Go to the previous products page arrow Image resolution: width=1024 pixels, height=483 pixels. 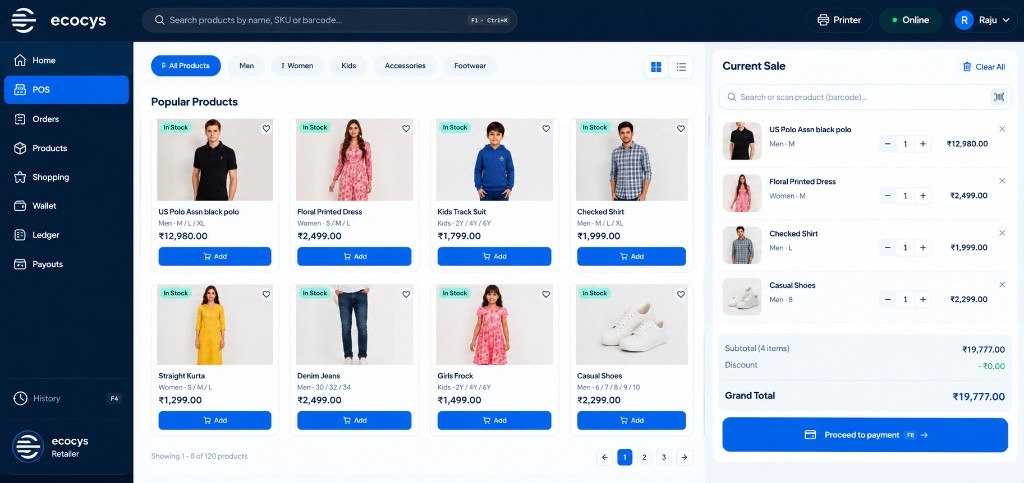click(605, 458)
